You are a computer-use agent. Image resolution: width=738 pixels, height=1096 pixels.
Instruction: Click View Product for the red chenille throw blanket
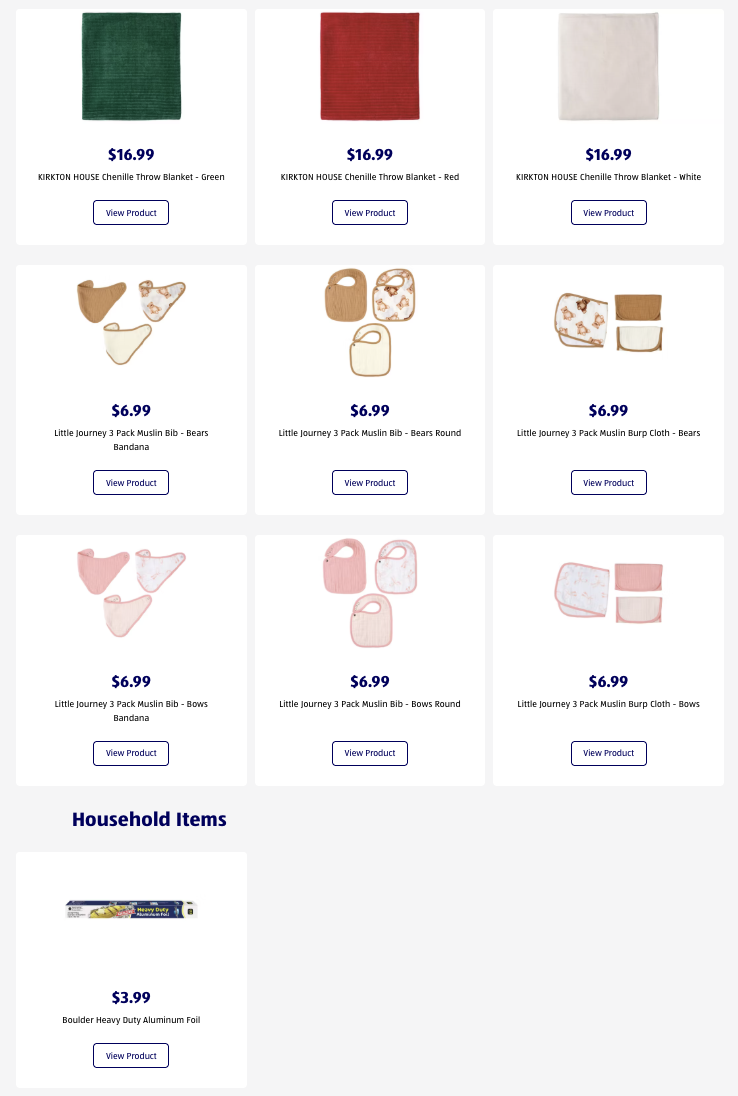pos(370,213)
